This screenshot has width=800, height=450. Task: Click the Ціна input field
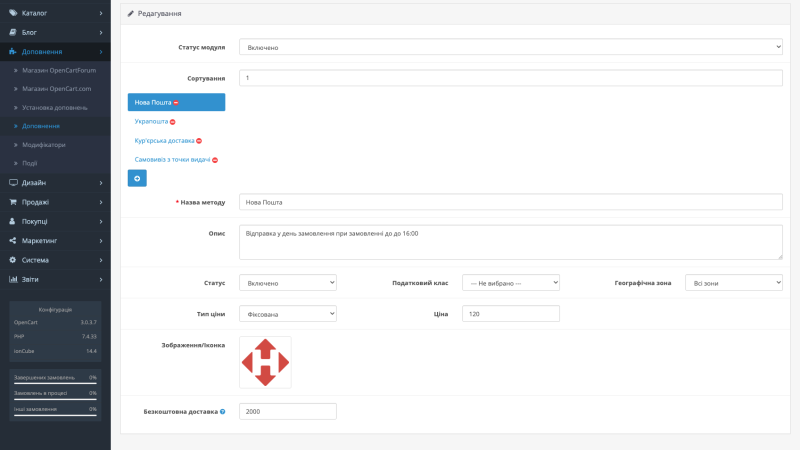pyautogui.click(x=511, y=314)
